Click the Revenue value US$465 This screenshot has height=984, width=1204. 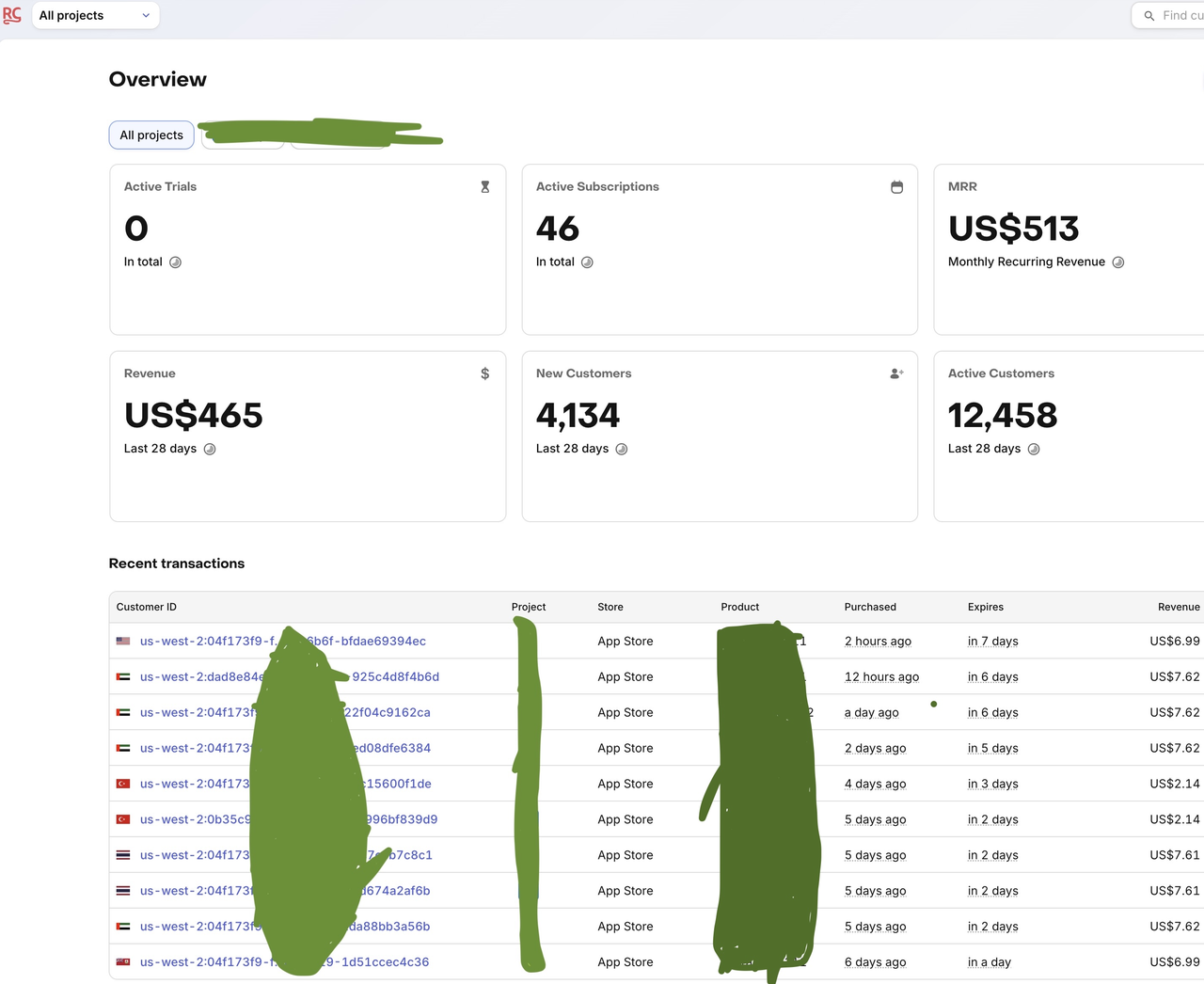pos(194,415)
